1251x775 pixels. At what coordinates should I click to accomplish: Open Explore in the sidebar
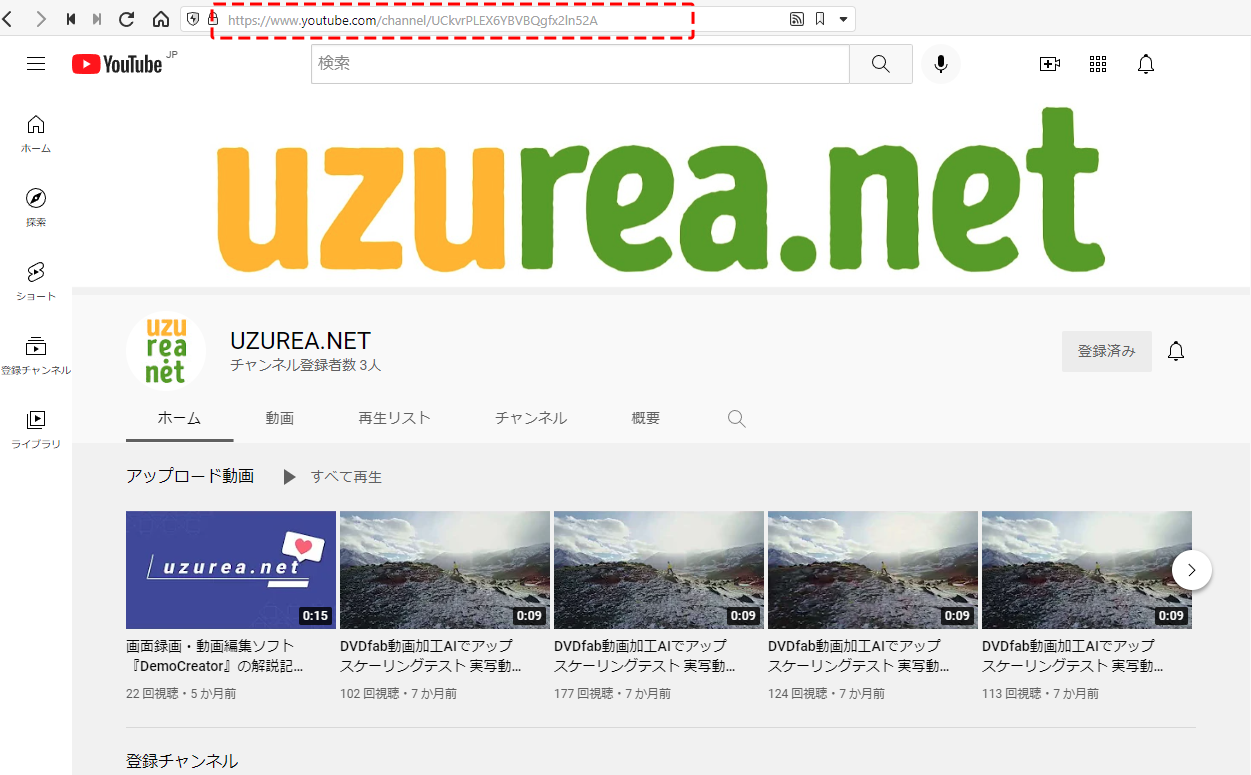tap(36, 208)
